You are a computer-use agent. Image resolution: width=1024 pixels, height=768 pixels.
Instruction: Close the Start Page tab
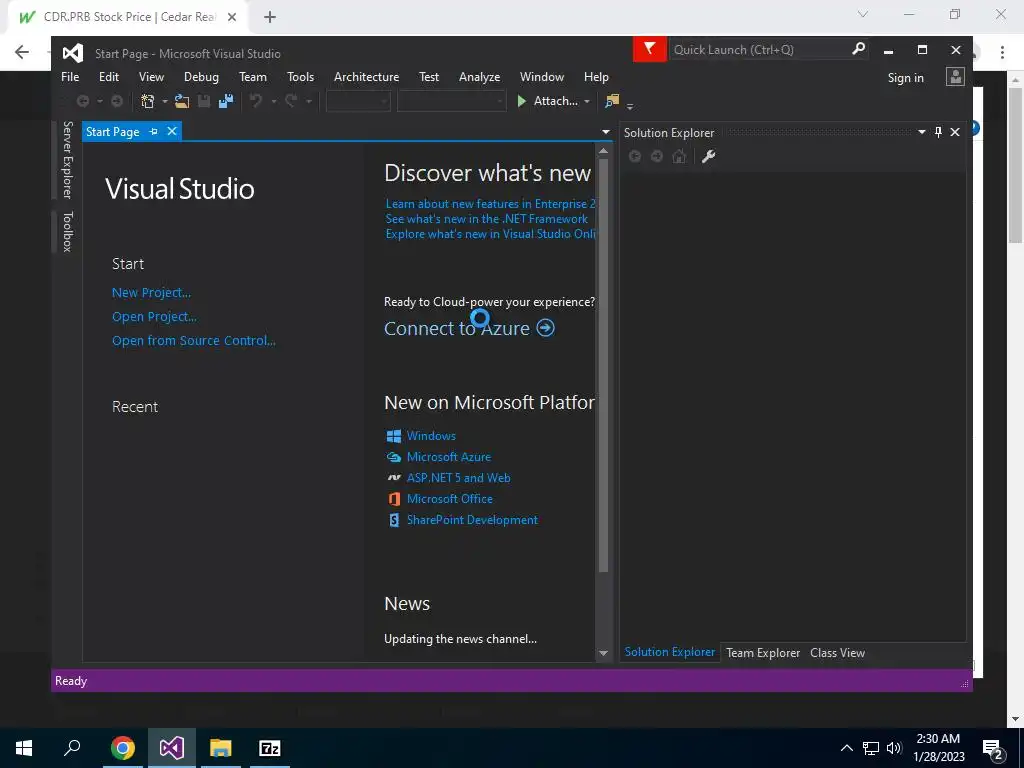(x=172, y=131)
